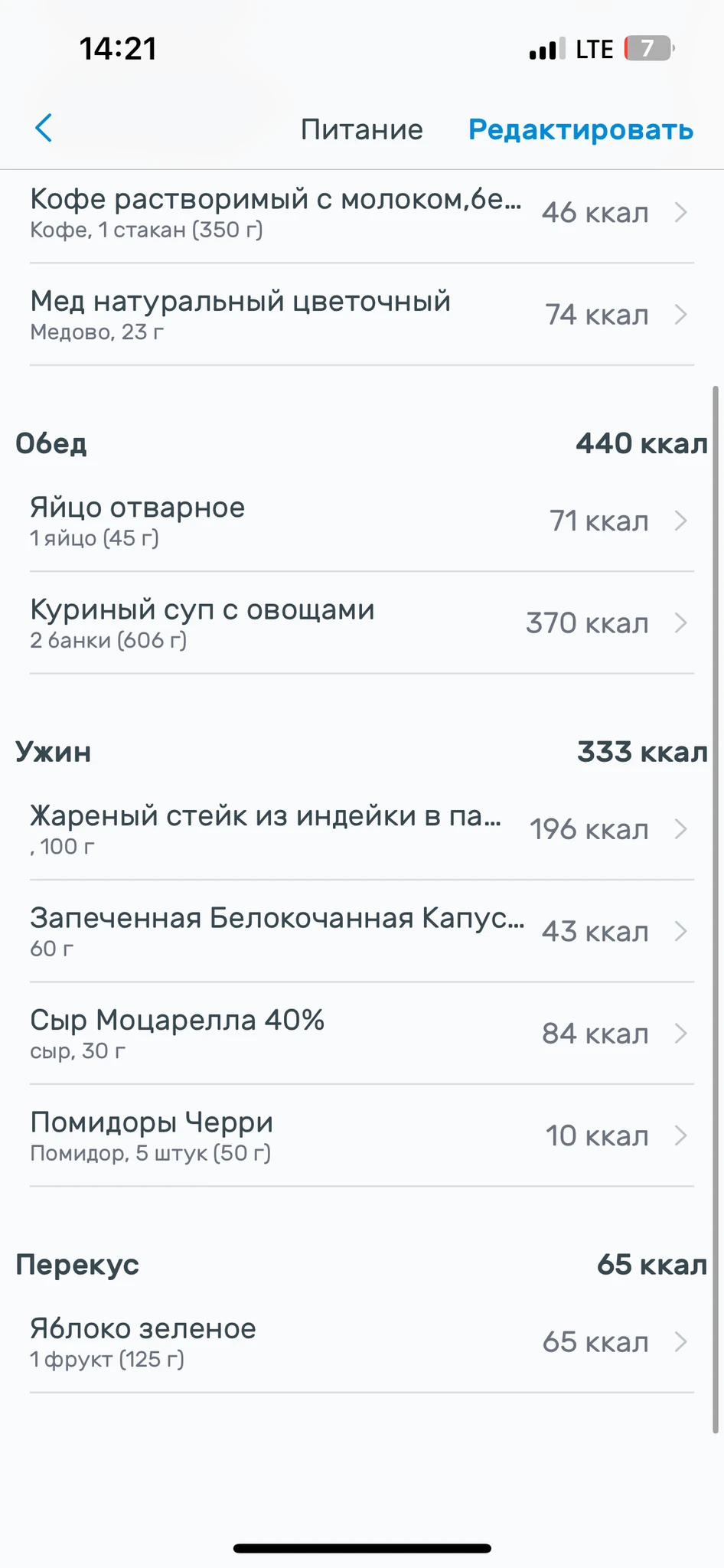Tap chevron beside 196 ккал turkey steak
This screenshot has height=1568, width=724.
point(680,829)
